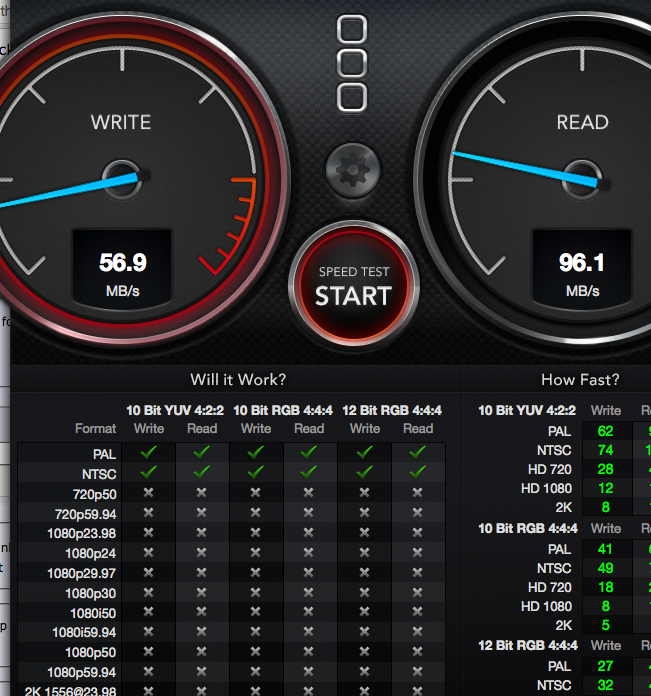Click How Fast 10 Bit RGB PAL value 41

[x=605, y=549]
